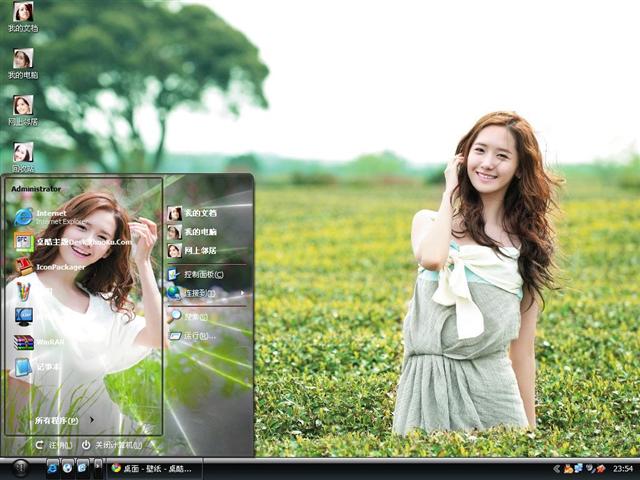Open 我的电脑 in Start menu right pane

(x=192, y=232)
